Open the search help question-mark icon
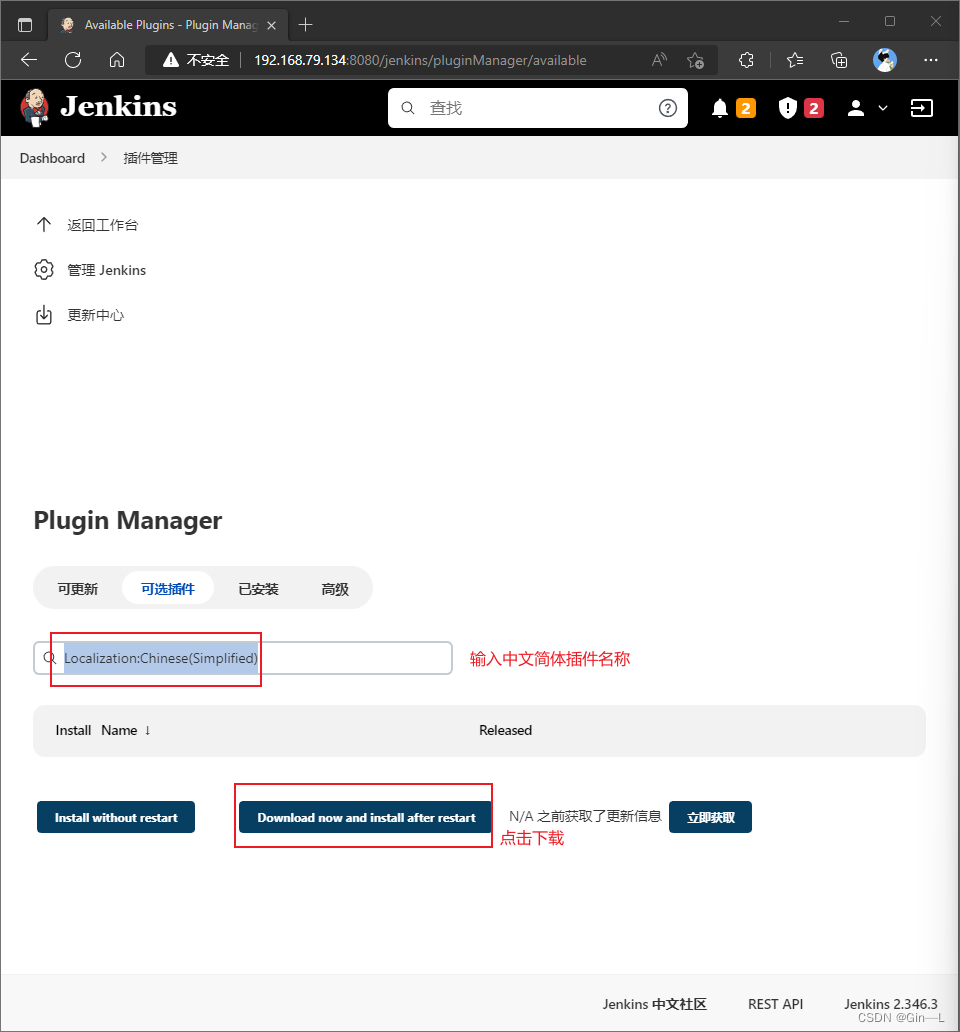 (667, 108)
